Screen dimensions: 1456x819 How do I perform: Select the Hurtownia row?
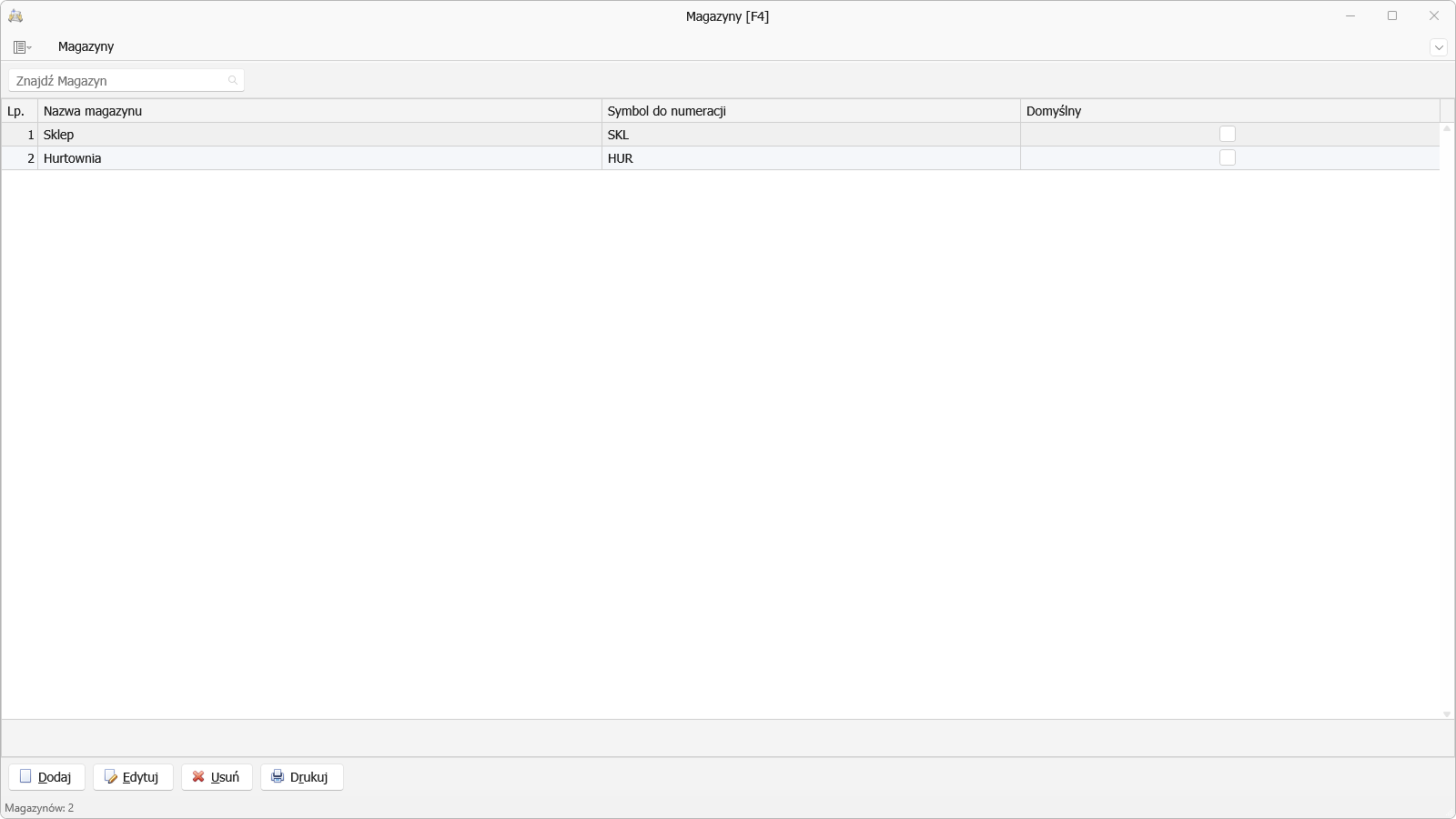coord(721,158)
